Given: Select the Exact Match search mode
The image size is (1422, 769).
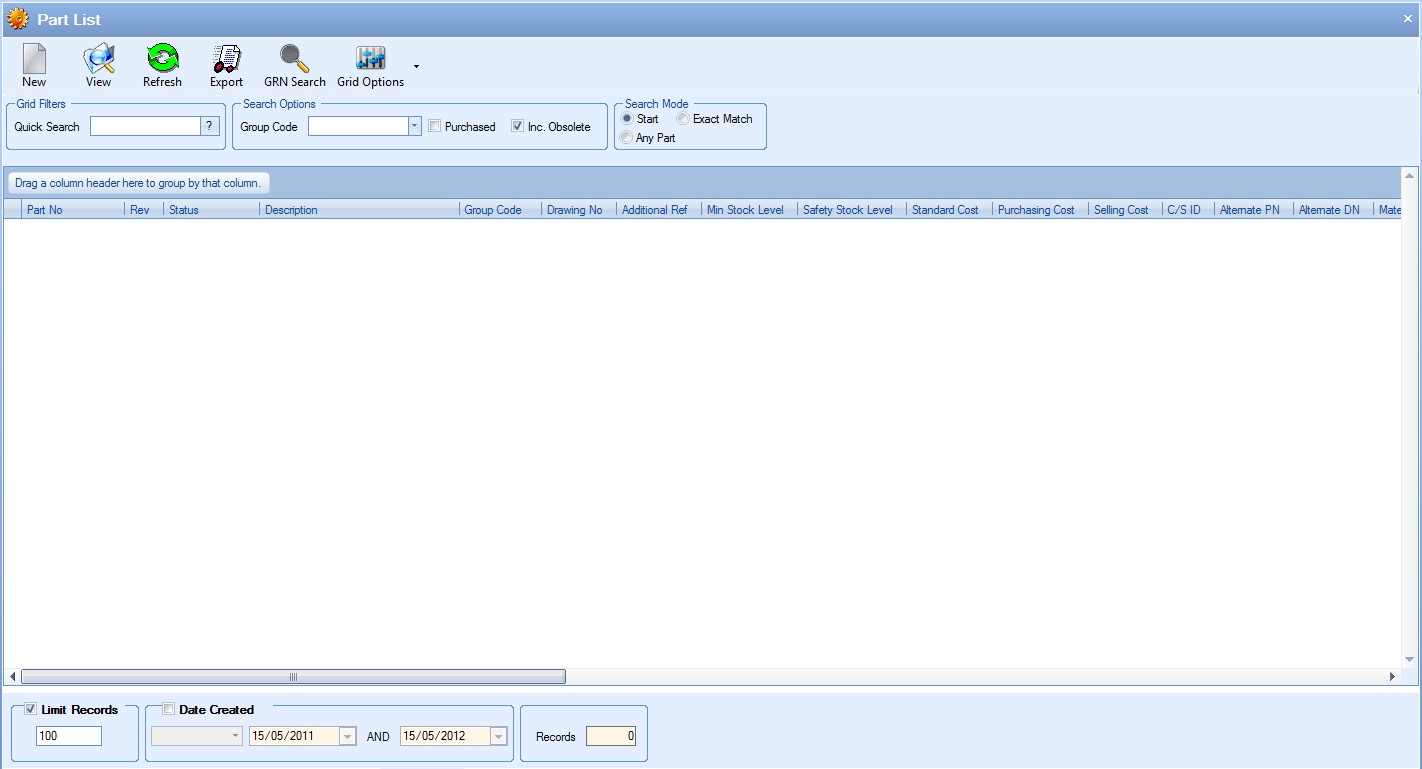Looking at the screenshot, I should pyautogui.click(x=683, y=119).
